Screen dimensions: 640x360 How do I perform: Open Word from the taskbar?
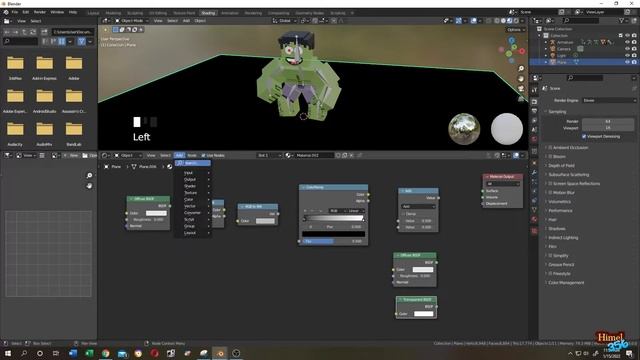pos(73,353)
